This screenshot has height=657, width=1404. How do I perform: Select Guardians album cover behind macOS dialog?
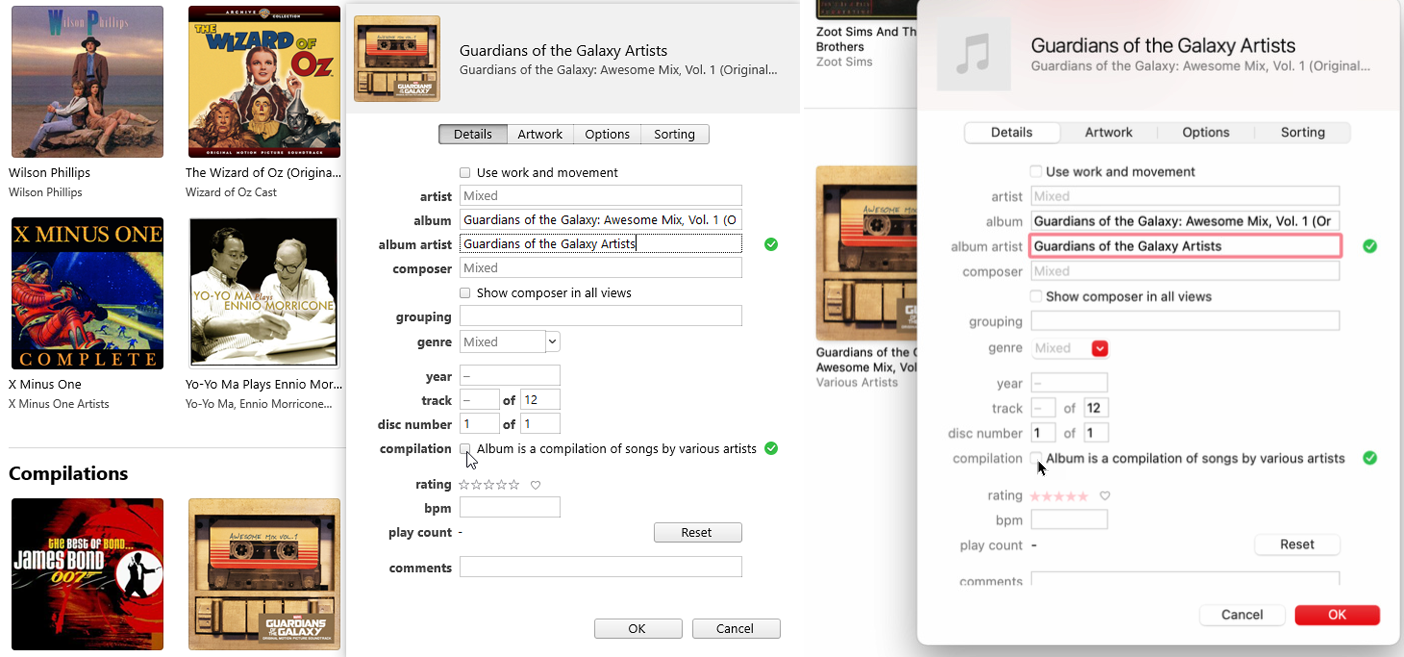tap(866, 253)
